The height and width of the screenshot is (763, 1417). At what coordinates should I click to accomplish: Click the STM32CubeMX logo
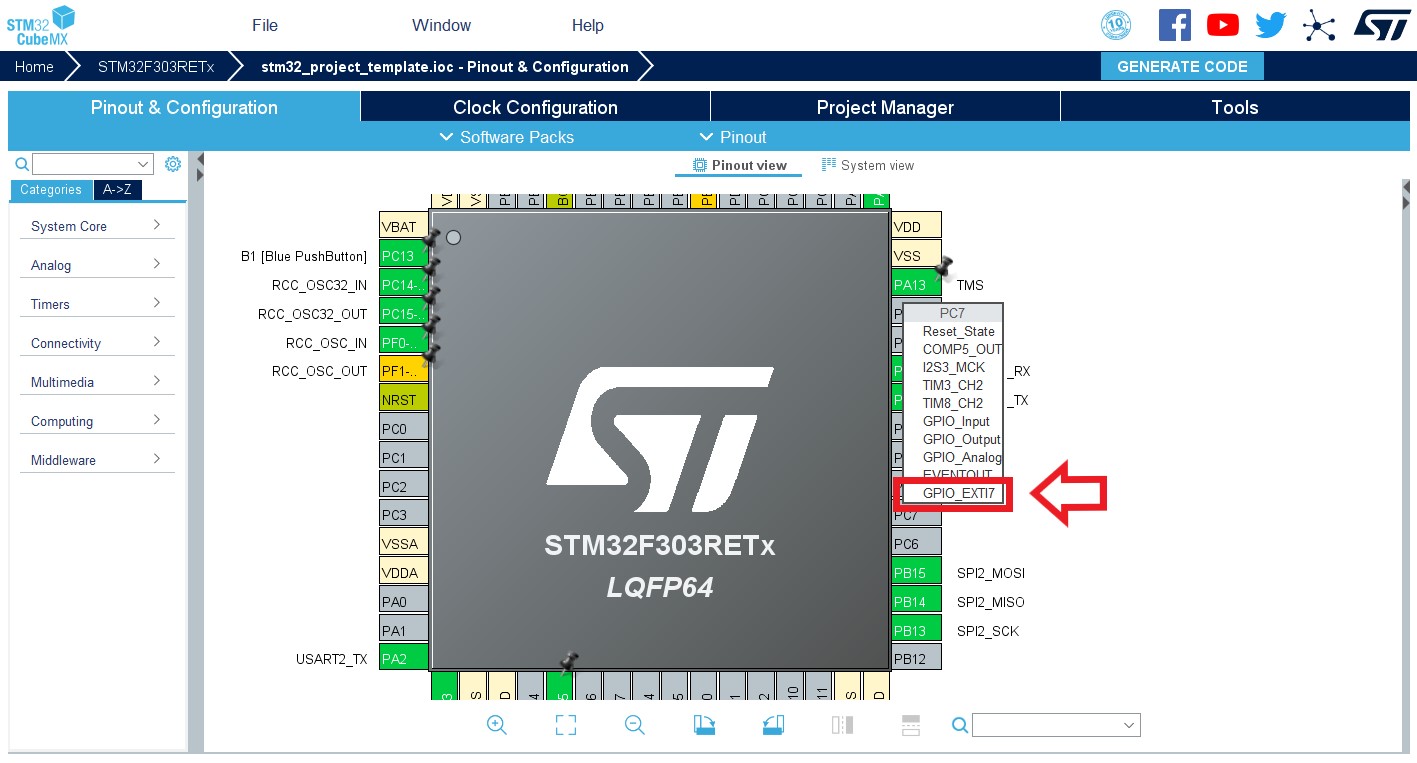pos(41,25)
